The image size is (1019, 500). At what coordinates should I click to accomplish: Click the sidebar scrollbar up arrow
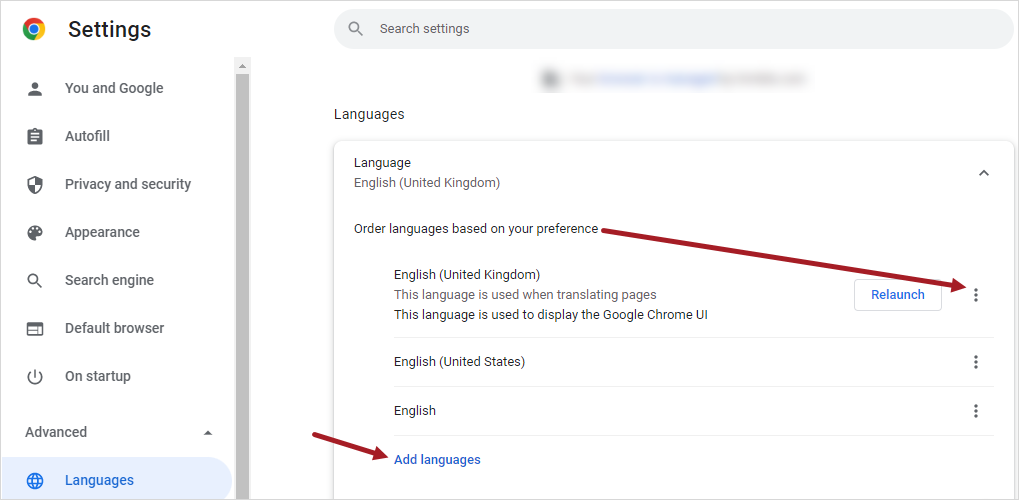coord(242,66)
